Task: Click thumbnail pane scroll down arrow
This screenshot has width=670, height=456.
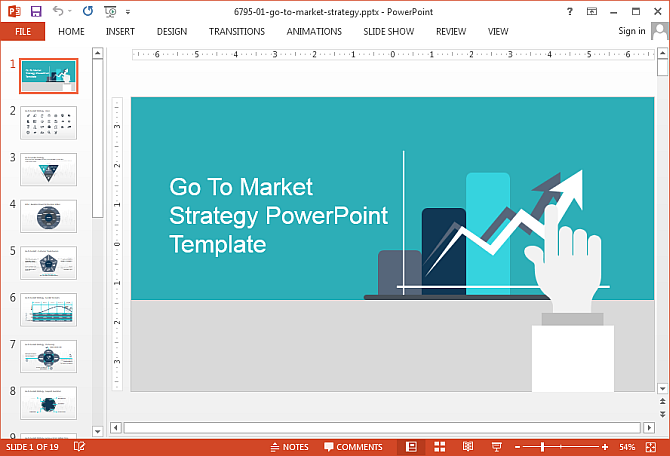Action: [x=97, y=432]
